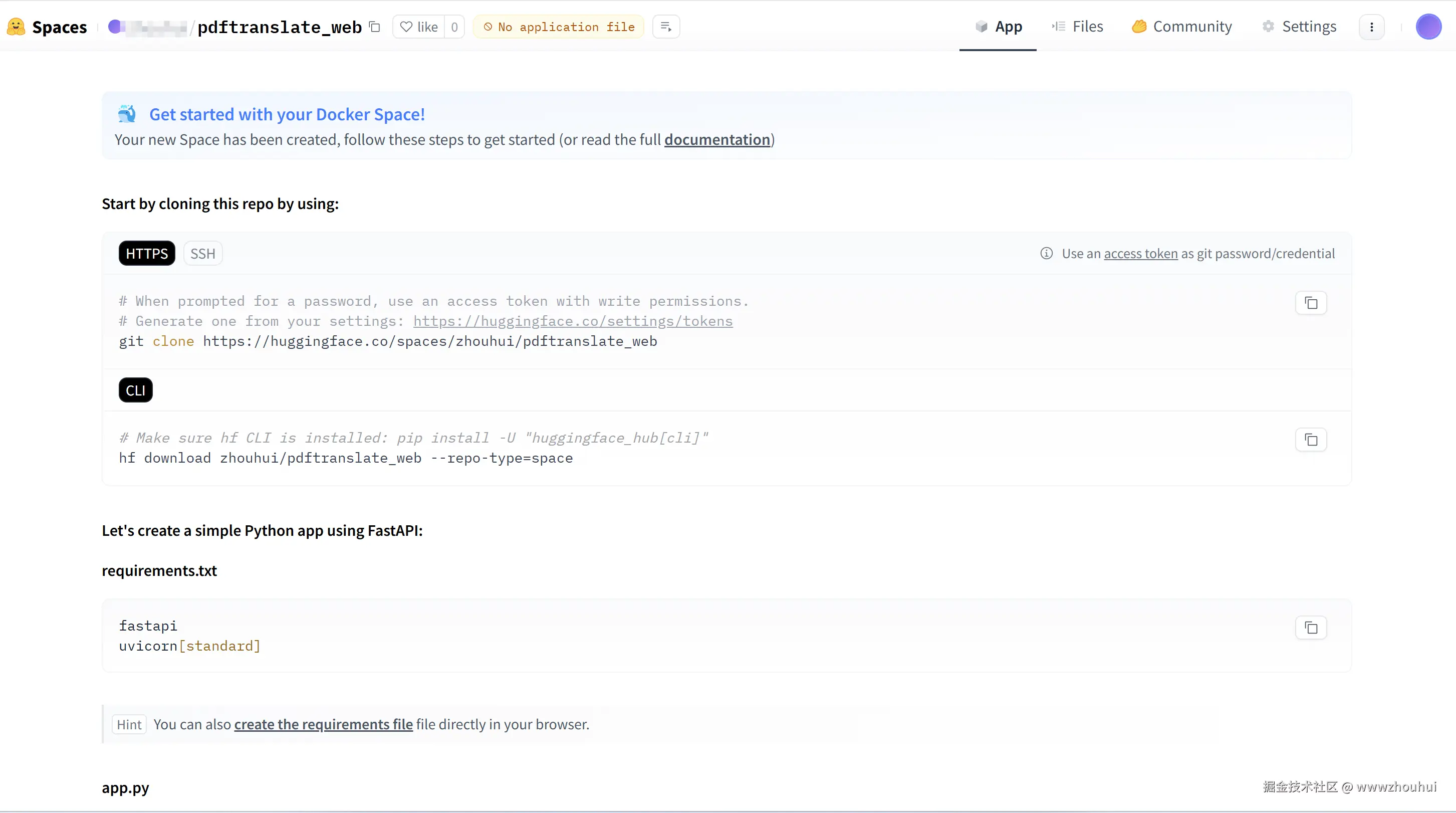Select the SSH clone option
The height and width of the screenshot is (813, 1456).
point(203,253)
